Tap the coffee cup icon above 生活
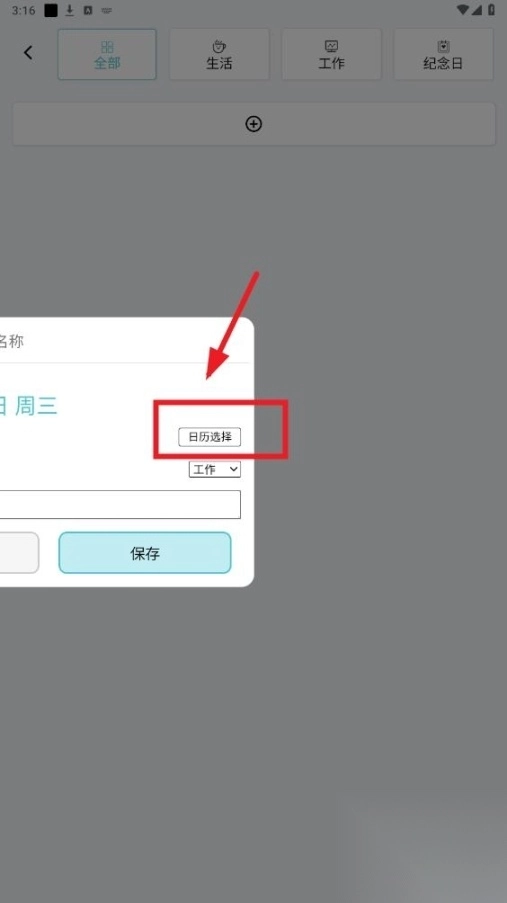Image resolution: width=507 pixels, height=903 pixels. click(x=219, y=46)
